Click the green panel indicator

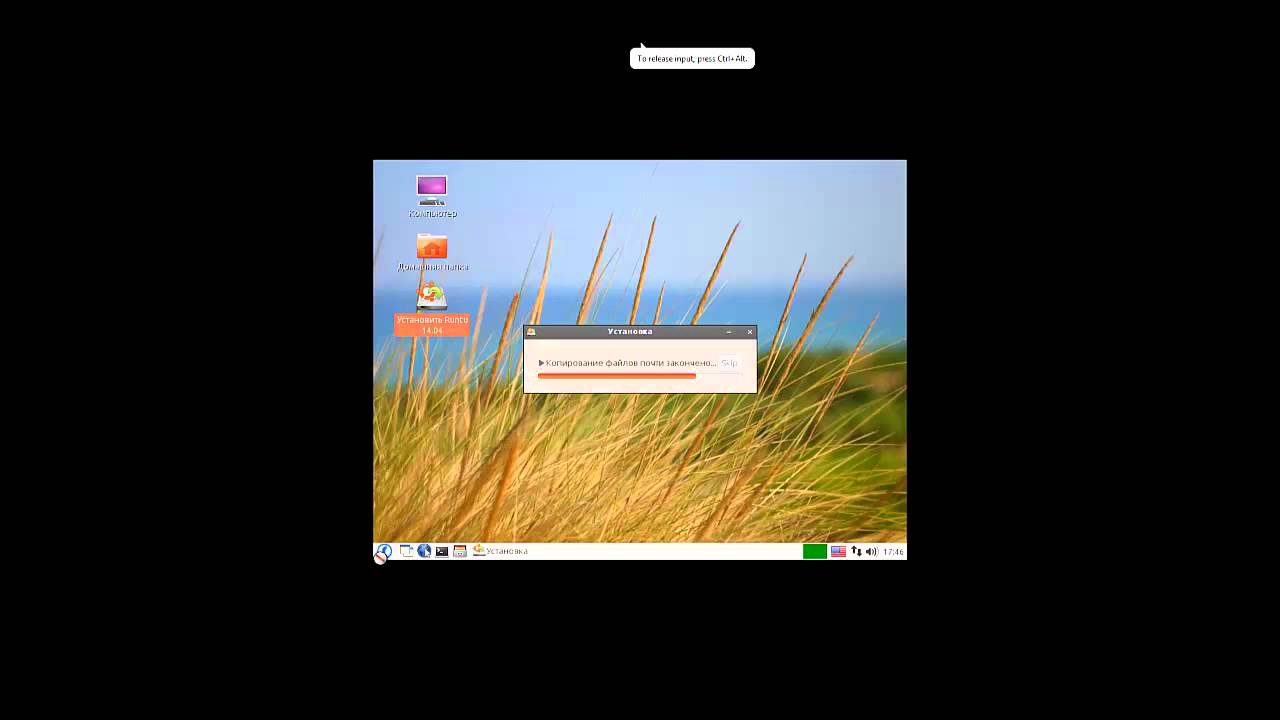(815, 551)
